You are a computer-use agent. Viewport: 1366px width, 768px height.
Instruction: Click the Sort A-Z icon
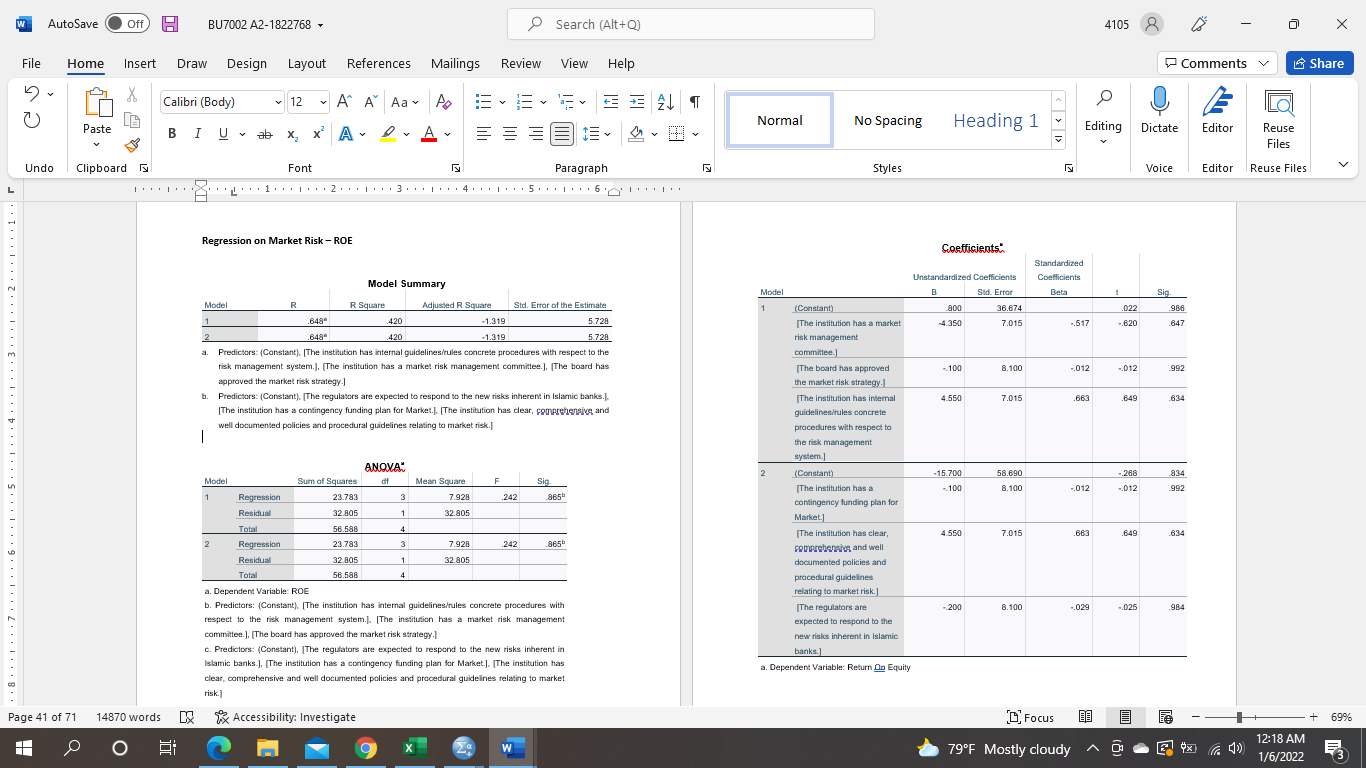(665, 102)
